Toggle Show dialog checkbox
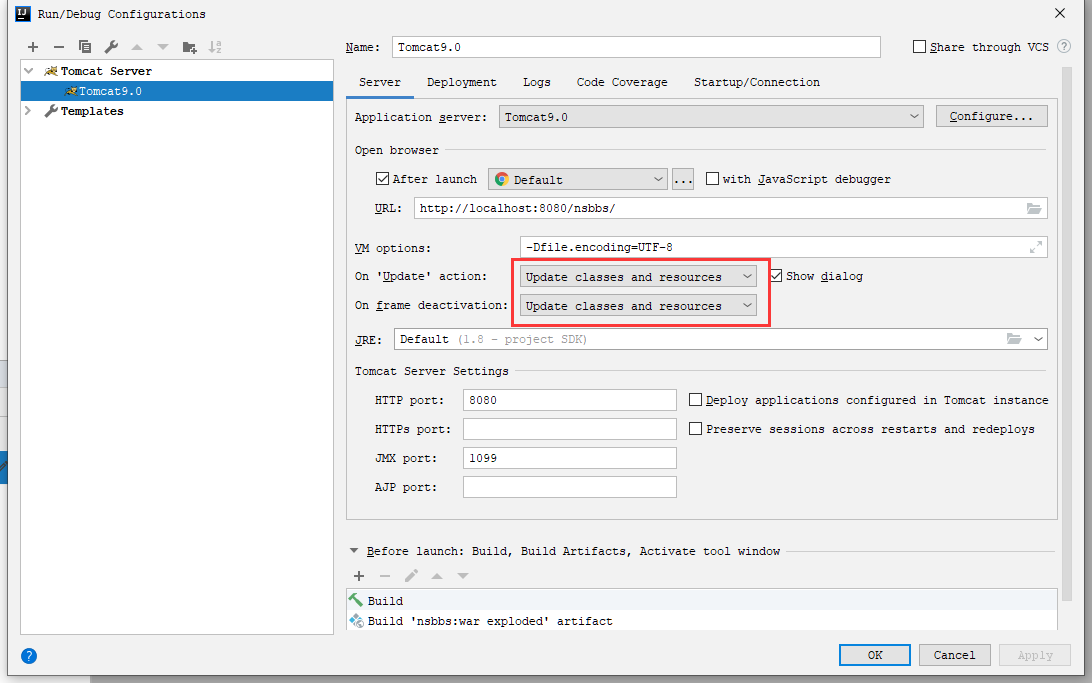Screen dimensions: 1092x683 (776, 276)
